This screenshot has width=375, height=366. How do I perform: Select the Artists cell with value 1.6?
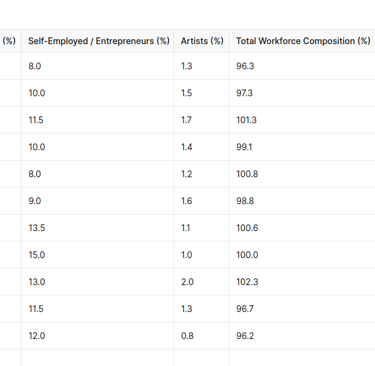pyautogui.click(x=201, y=201)
